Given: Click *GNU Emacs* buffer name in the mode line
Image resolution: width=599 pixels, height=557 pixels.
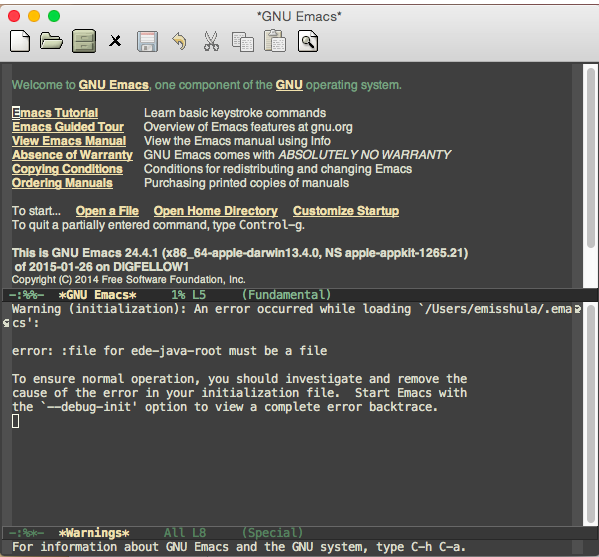Looking at the screenshot, I should (97, 295).
